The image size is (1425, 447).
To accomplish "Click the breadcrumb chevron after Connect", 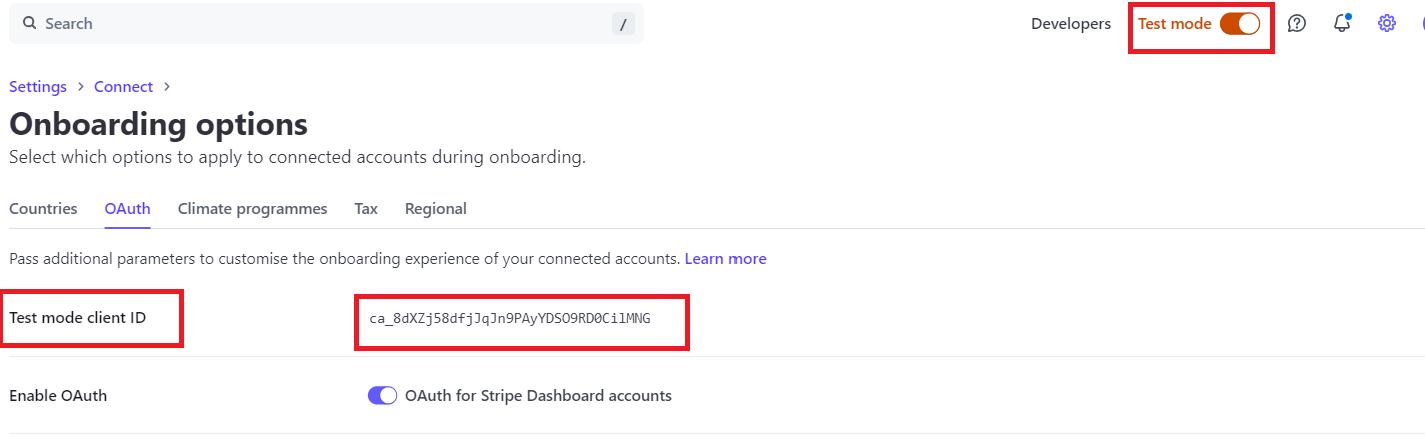I will tap(166, 87).
